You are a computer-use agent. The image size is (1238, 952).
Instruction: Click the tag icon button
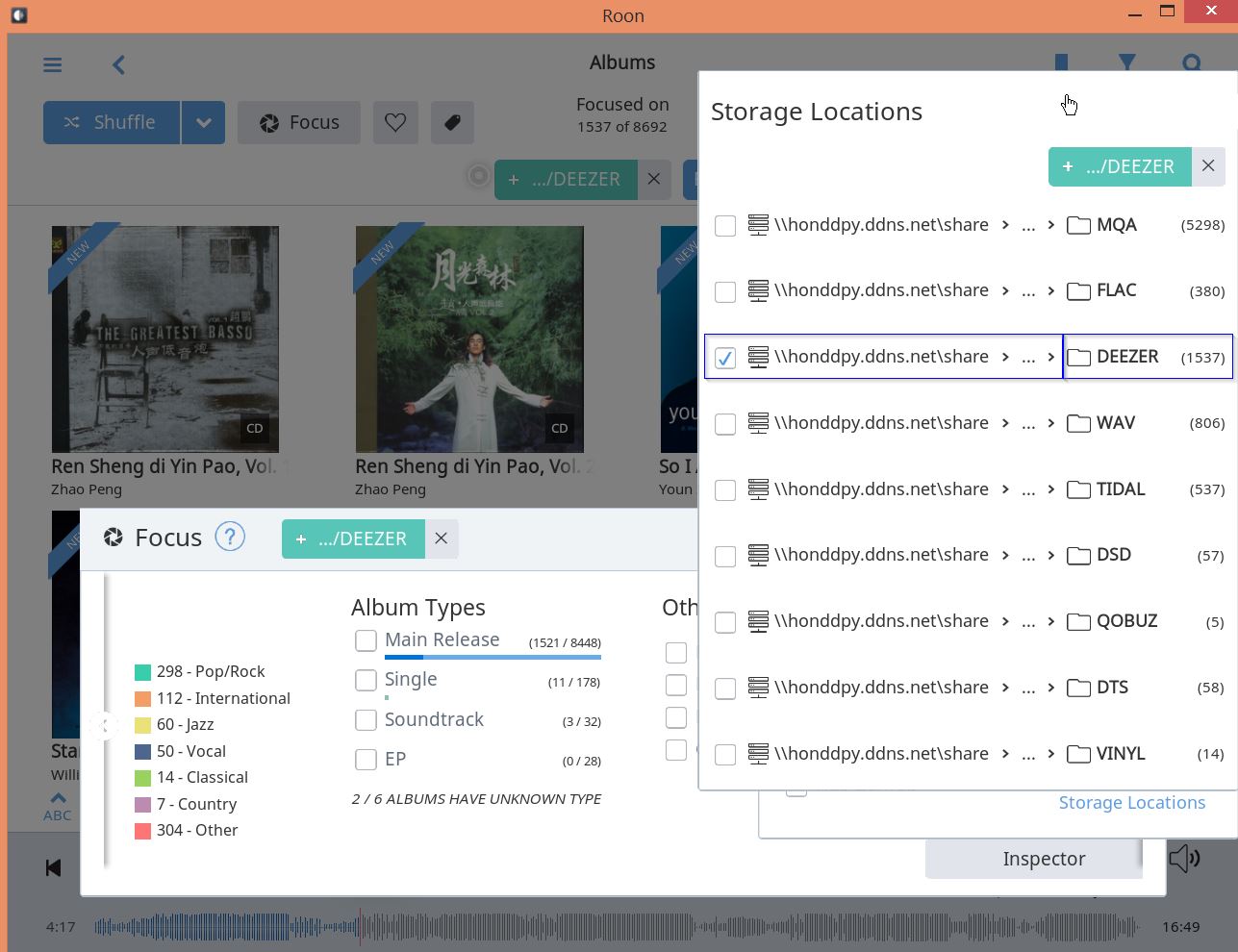(x=452, y=122)
